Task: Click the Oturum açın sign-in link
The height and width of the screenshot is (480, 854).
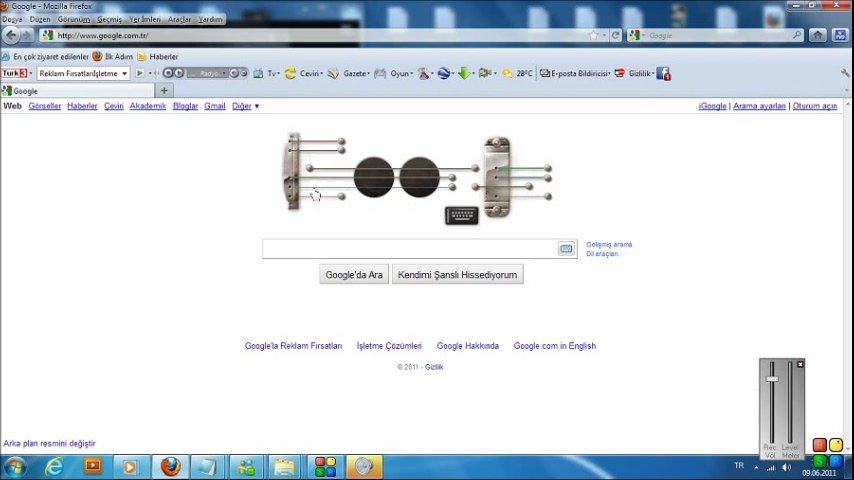Action: [815, 106]
